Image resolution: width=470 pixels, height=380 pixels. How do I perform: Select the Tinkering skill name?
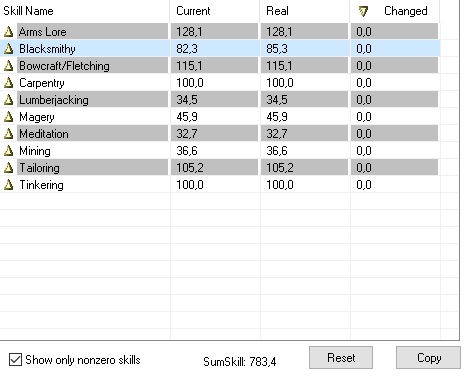[x=41, y=185]
